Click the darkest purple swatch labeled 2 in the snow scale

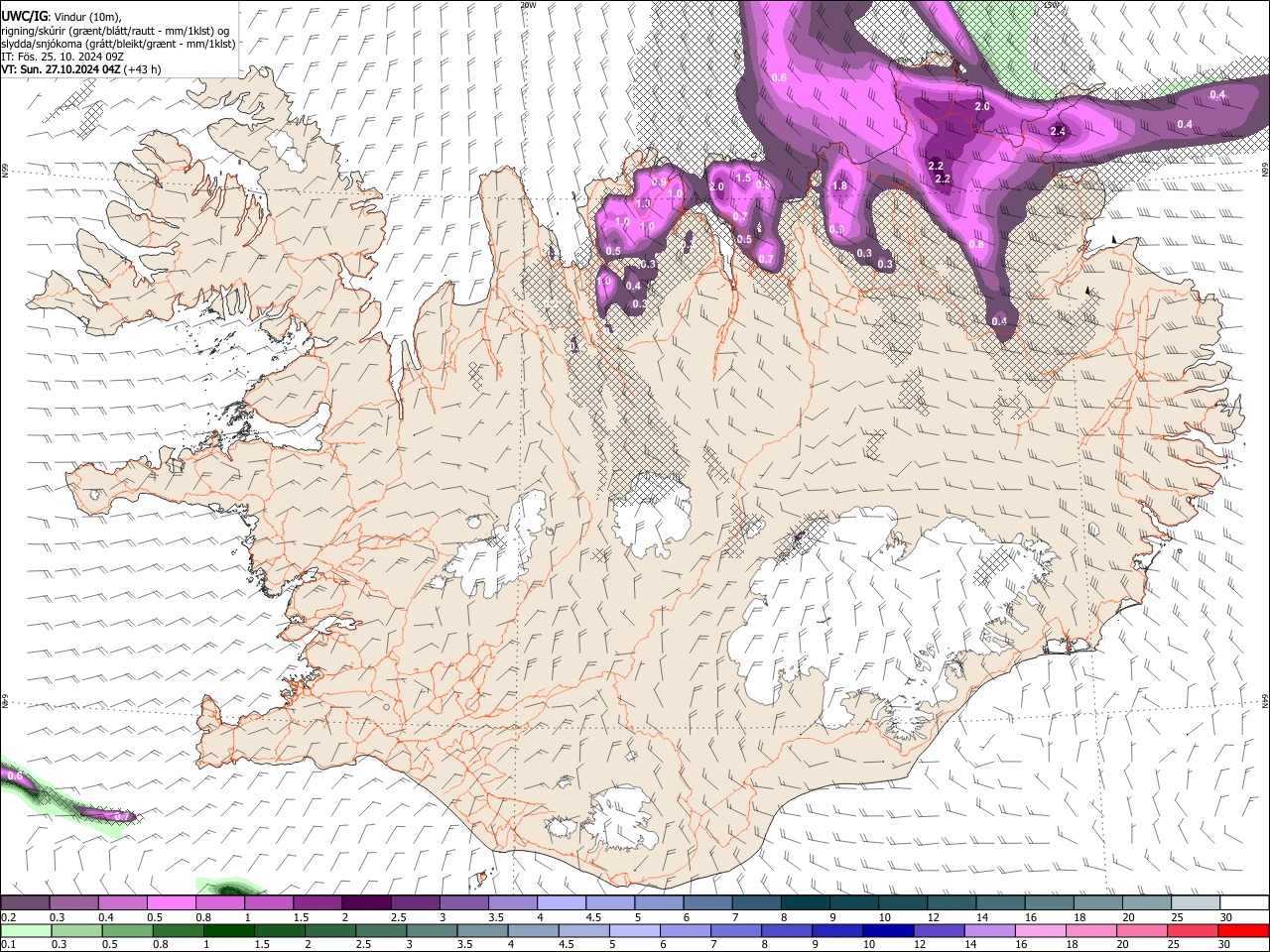366,902
